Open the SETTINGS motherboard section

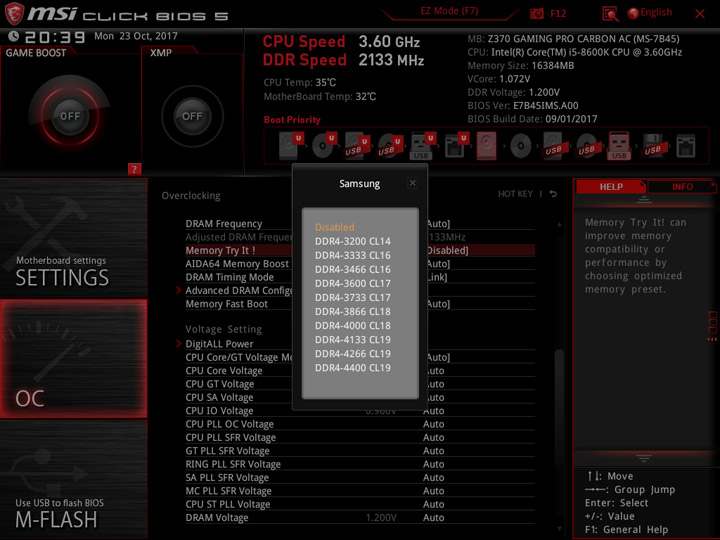tap(73, 238)
